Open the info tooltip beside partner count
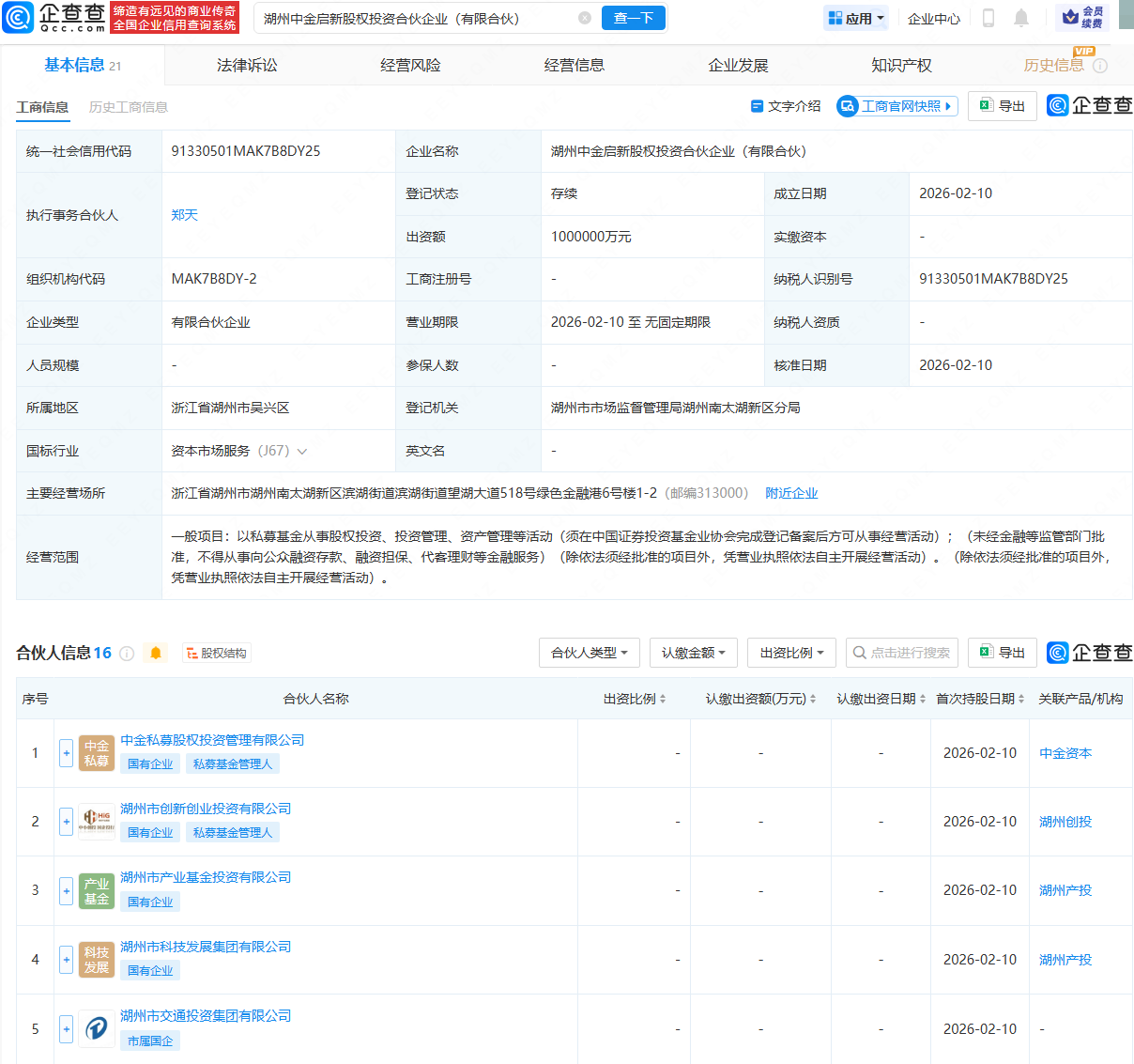The height and width of the screenshot is (1064, 1134). click(x=127, y=654)
